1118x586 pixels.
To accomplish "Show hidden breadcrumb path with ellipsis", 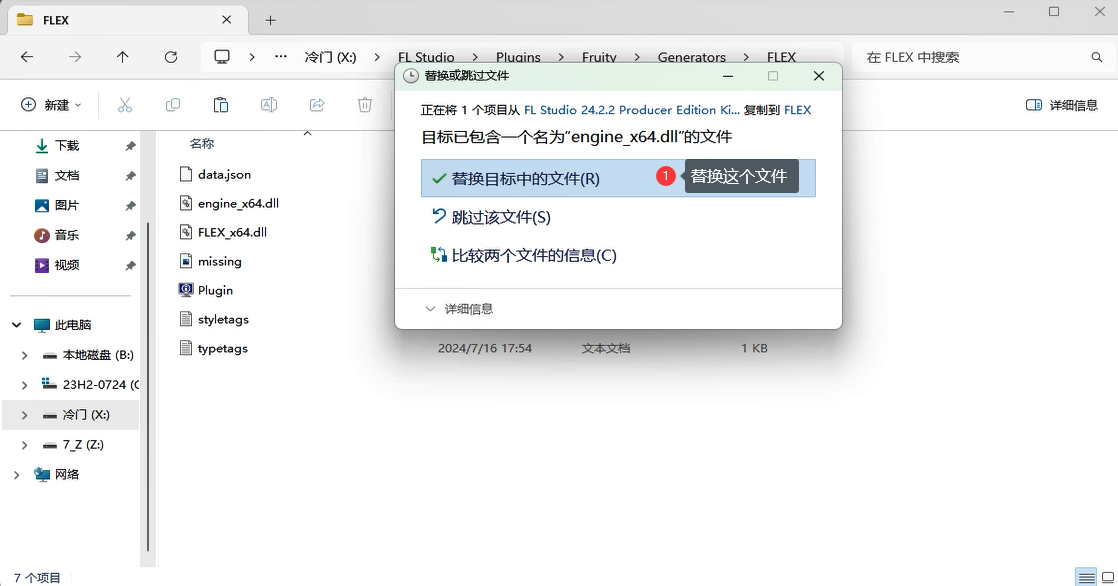I will [281, 57].
